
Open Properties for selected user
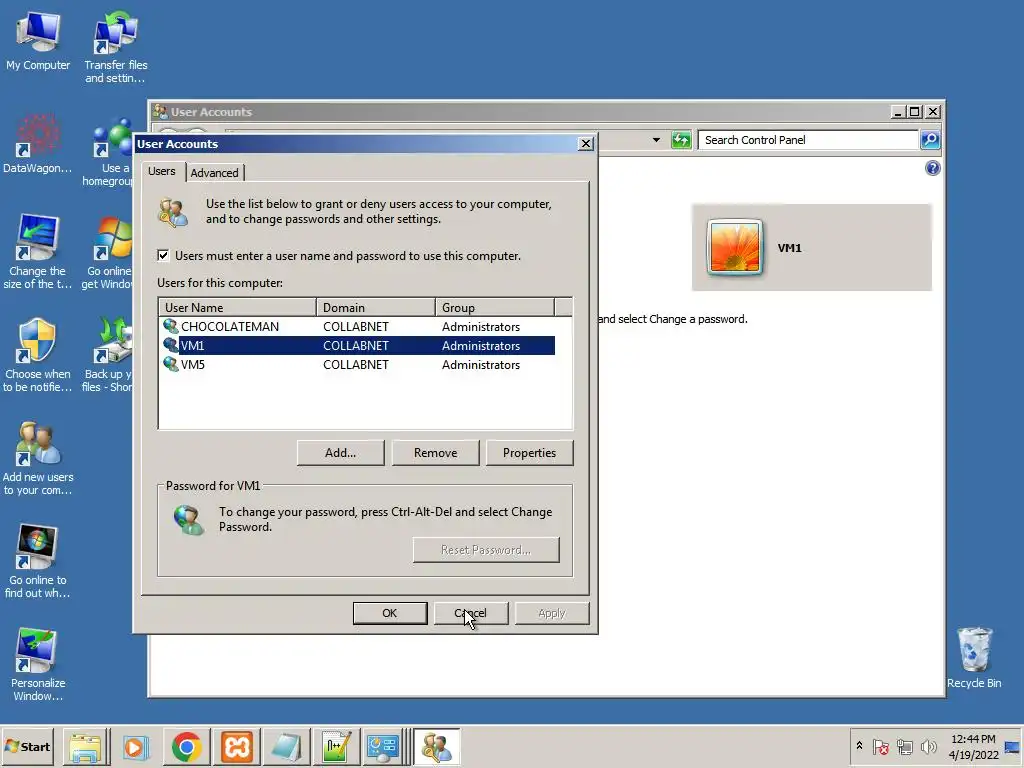coord(530,453)
